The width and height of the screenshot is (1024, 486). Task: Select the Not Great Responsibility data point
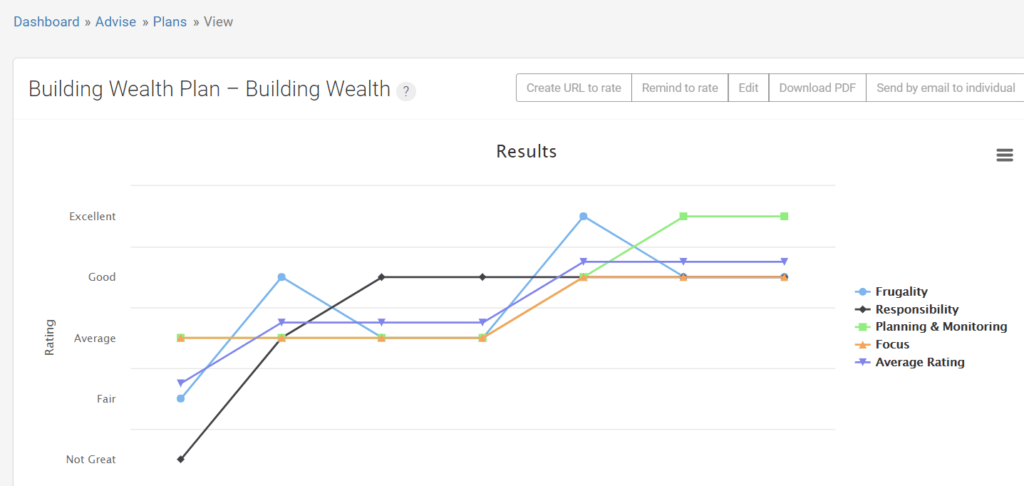181,459
